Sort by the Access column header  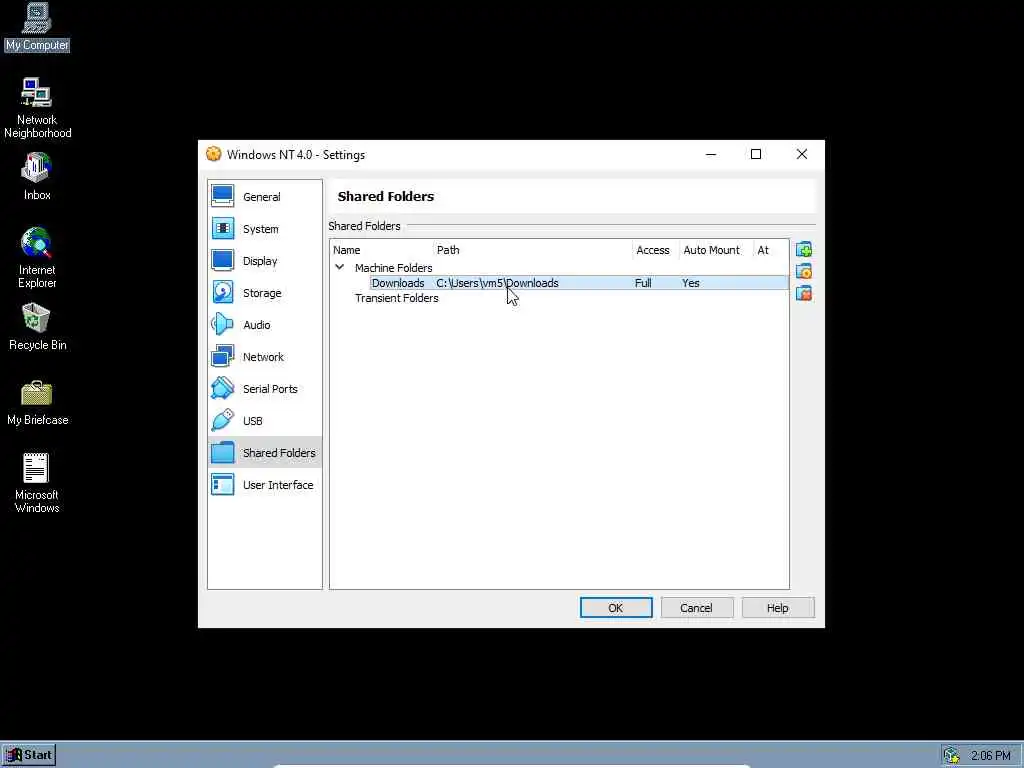pyautogui.click(x=653, y=250)
